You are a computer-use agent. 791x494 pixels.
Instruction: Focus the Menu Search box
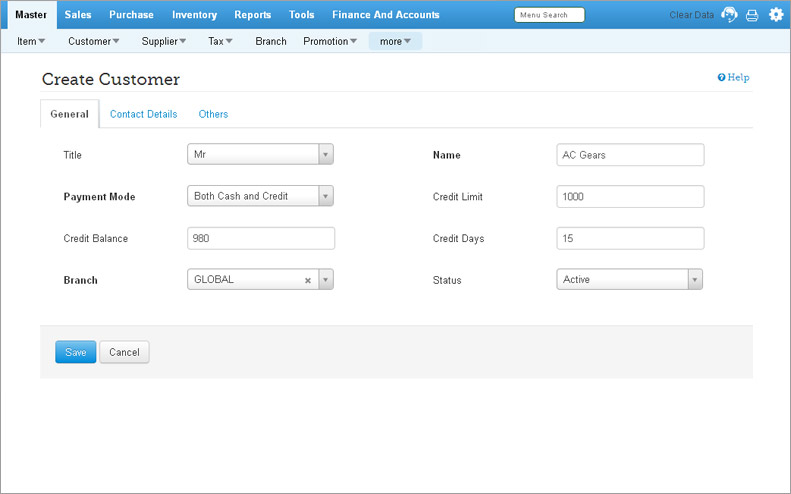tap(549, 15)
